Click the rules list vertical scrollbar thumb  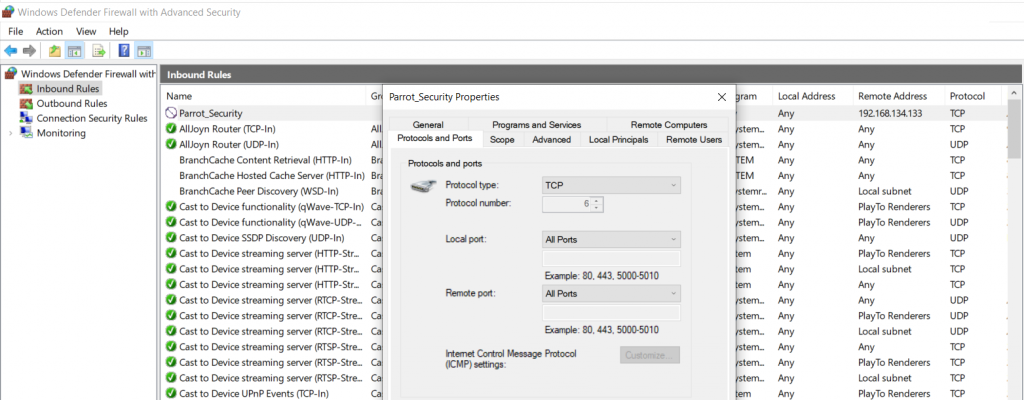1014,128
